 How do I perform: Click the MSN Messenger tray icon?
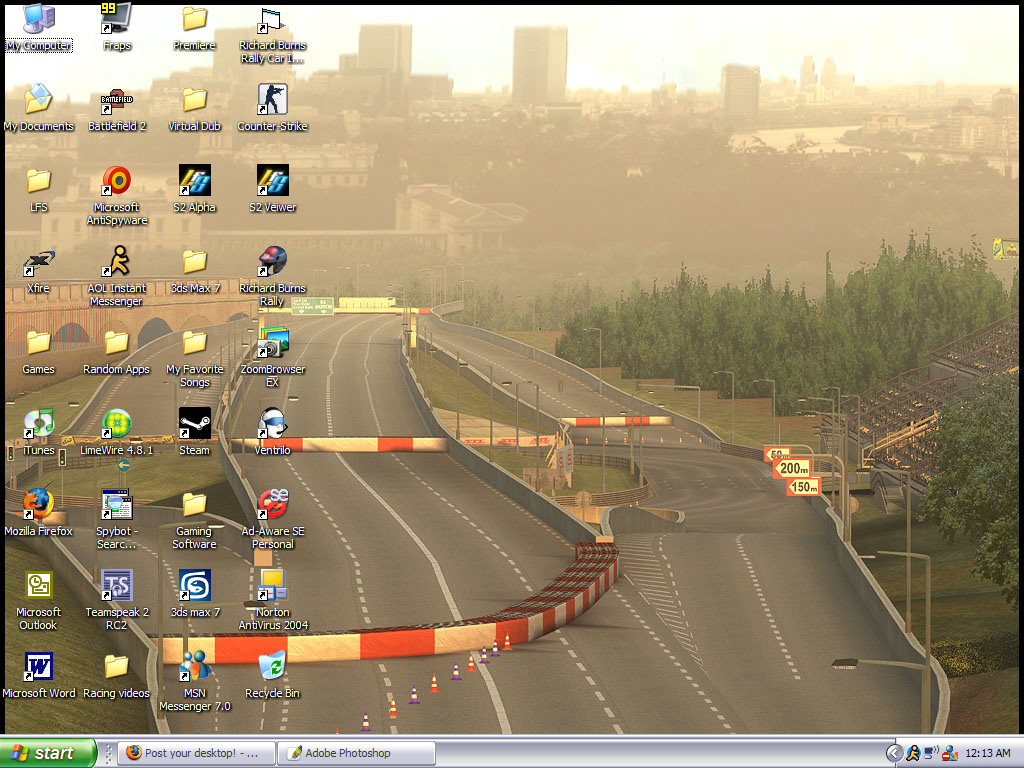[x=950, y=753]
